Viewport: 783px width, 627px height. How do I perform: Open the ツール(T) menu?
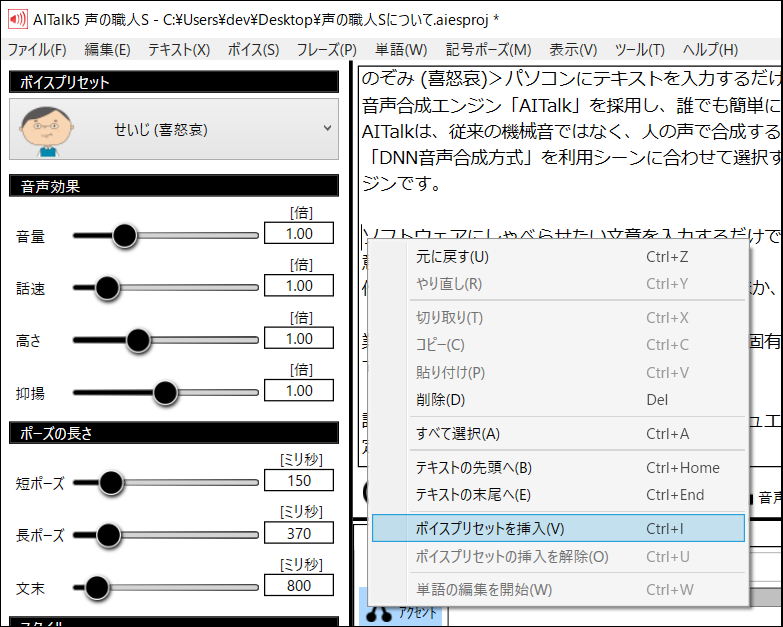tap(640, 49)
